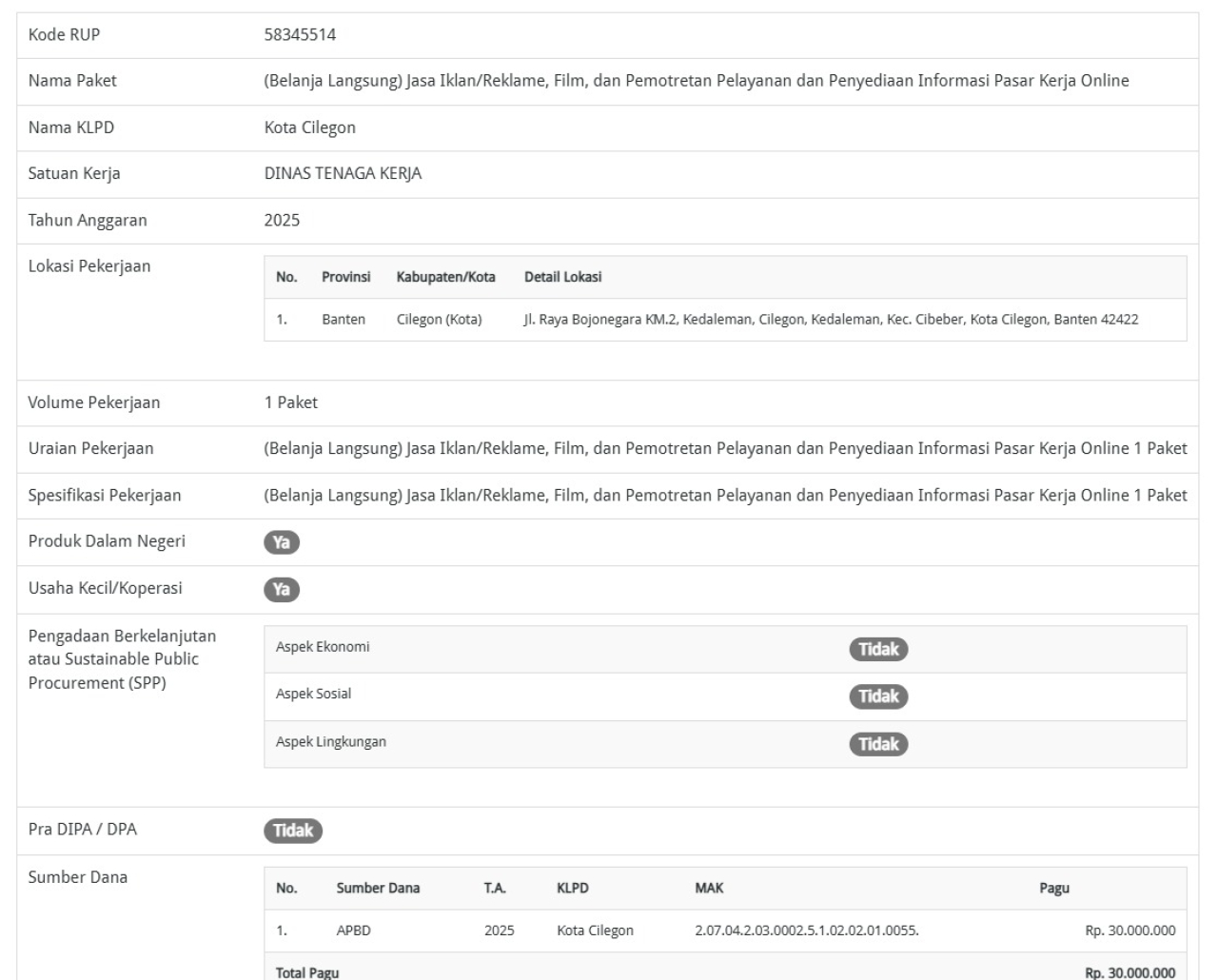Click the Ya badge for Usaha Kecil/Koperasi
Image resolution: width=1218 pixels, height=980 pixels.
[282, 590]
